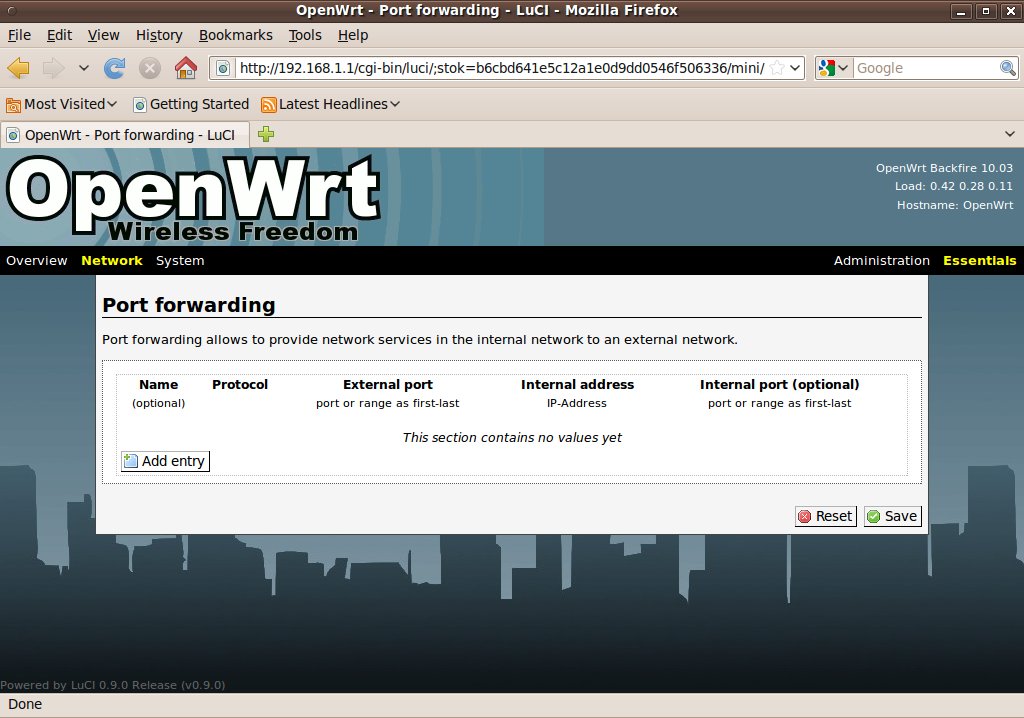Bookmark page with the star icon

(777, 68)
